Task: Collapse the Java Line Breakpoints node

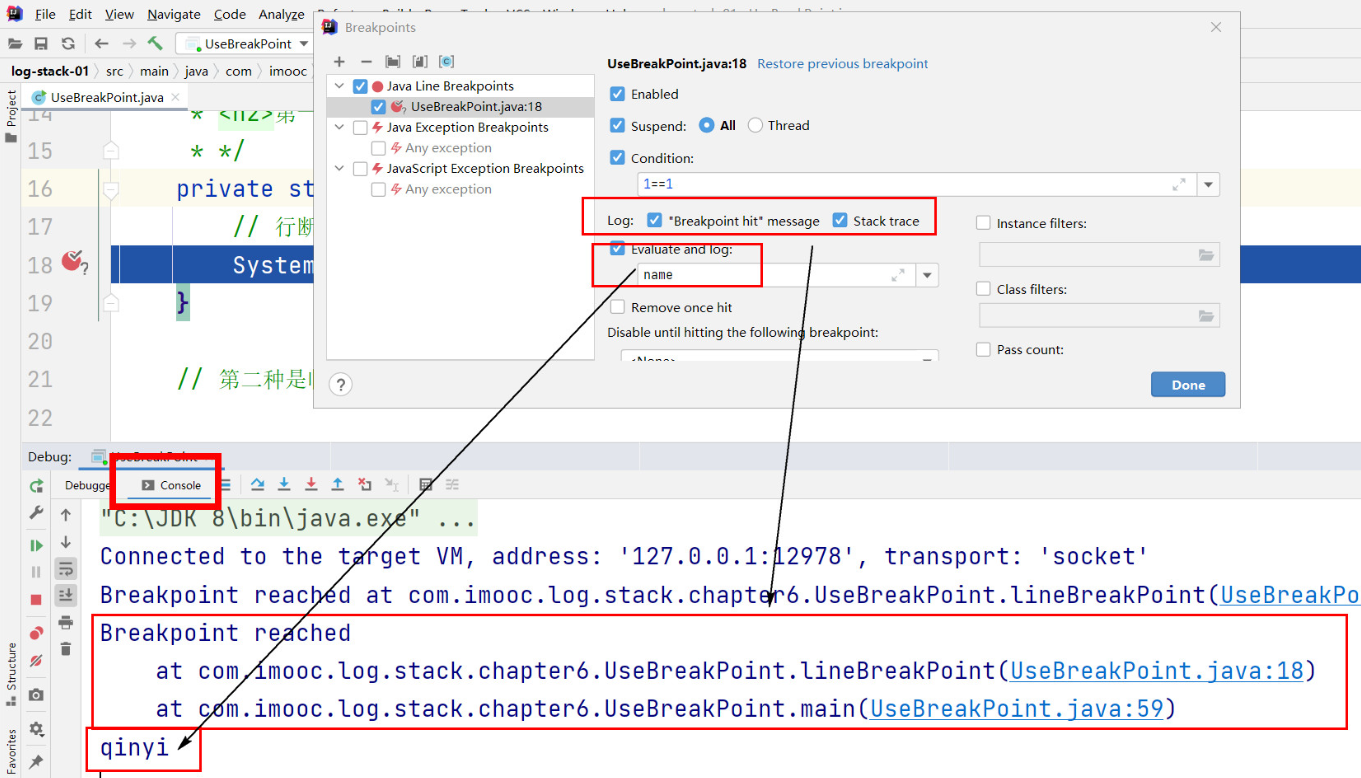Action: tap(340, 86)
